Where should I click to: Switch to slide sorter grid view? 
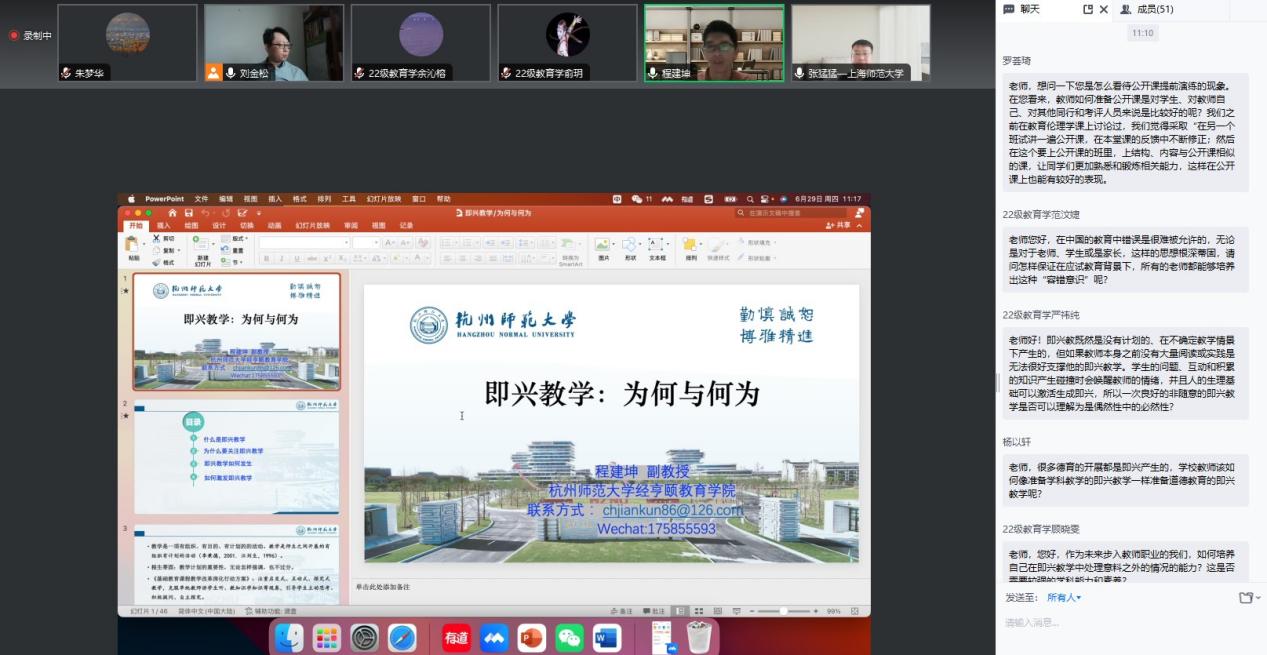click(697, 610)
